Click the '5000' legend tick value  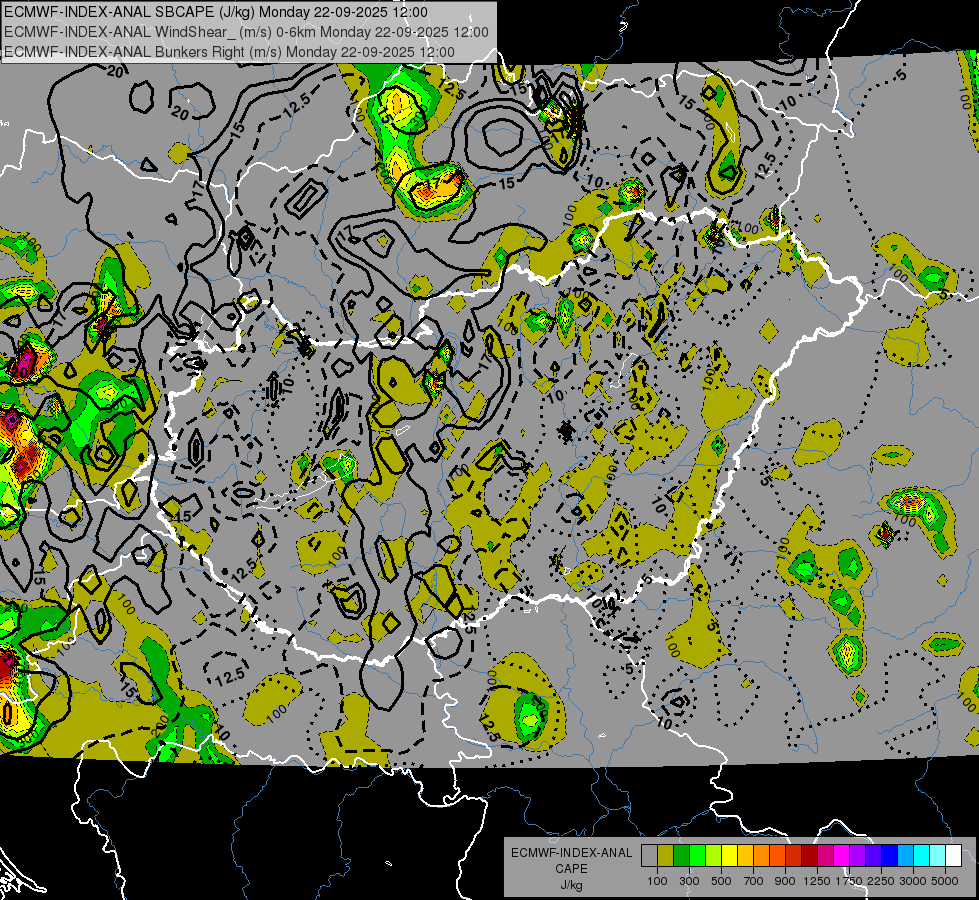[x=945, y=881]
